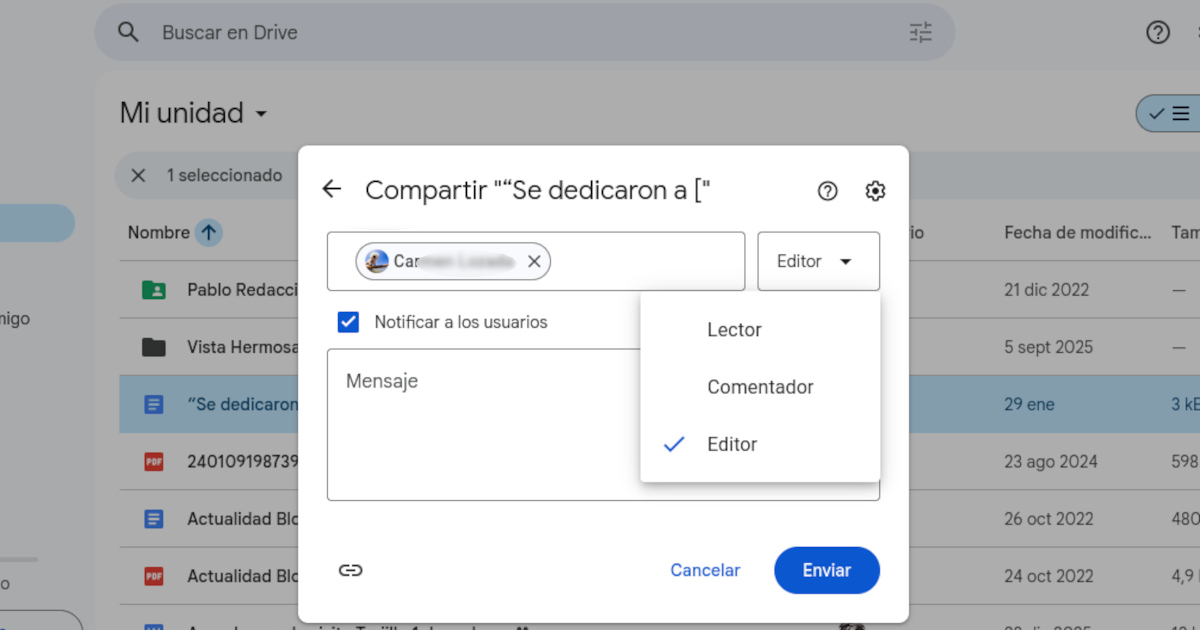Select Lector from the permissions menu
The image size is (1200, 630).
[734, 329]
